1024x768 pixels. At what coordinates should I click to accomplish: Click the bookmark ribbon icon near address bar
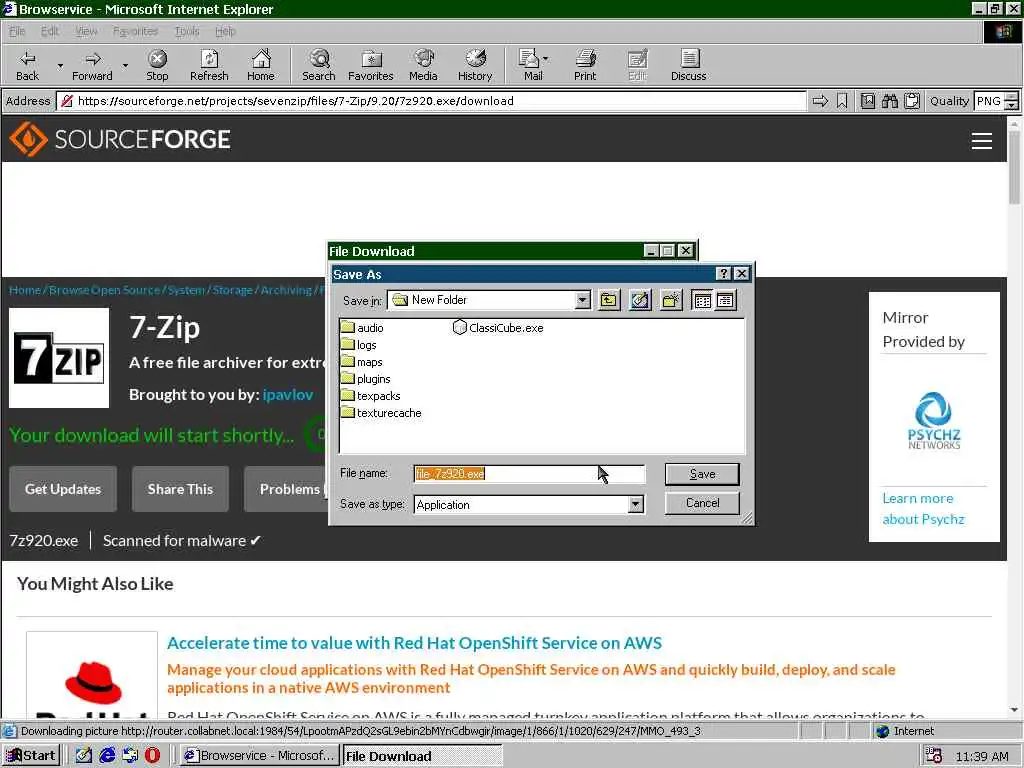(x=842, y=101)
